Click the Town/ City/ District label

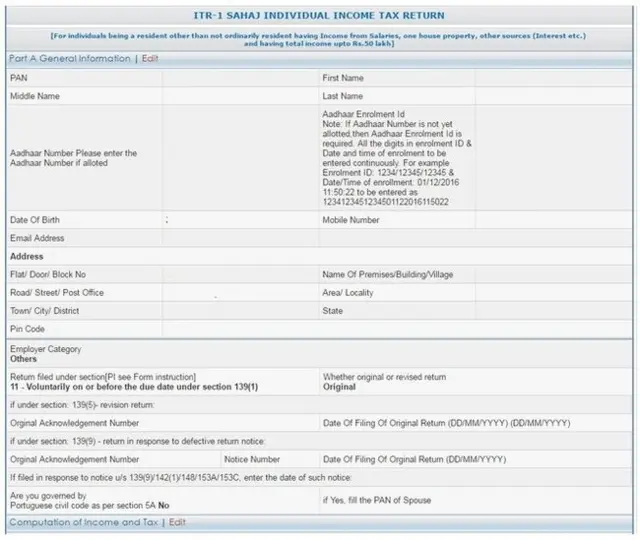click(44, 311)
